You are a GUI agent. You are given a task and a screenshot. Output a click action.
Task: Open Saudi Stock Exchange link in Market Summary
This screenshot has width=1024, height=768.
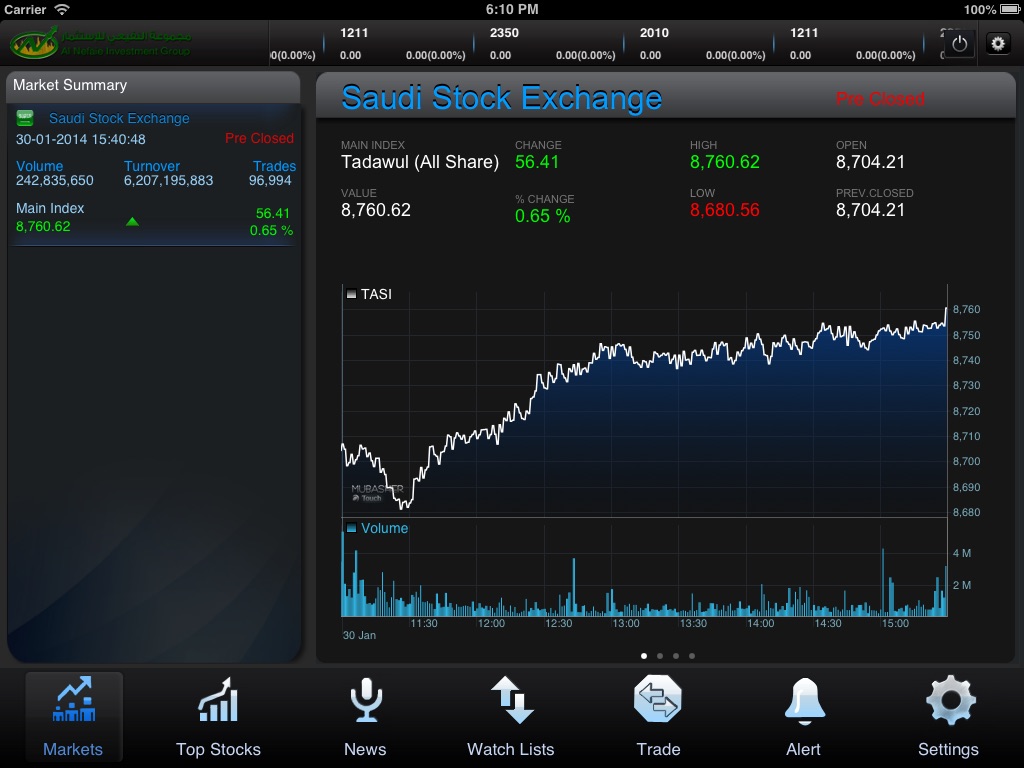119,118
